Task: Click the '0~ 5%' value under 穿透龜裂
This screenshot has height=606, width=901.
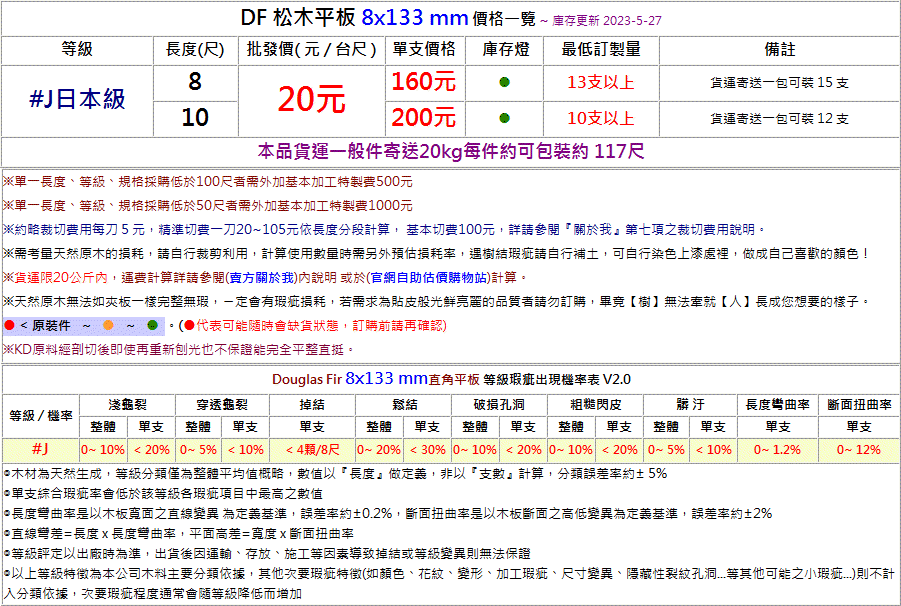Action: coord(198,450)
